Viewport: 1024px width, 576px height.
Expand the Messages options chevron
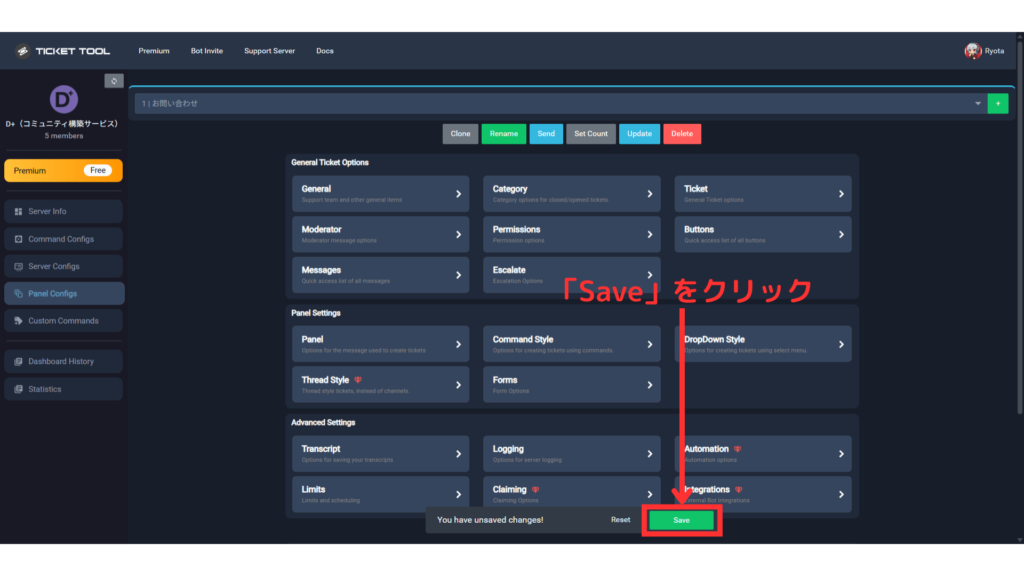(458, 275)
